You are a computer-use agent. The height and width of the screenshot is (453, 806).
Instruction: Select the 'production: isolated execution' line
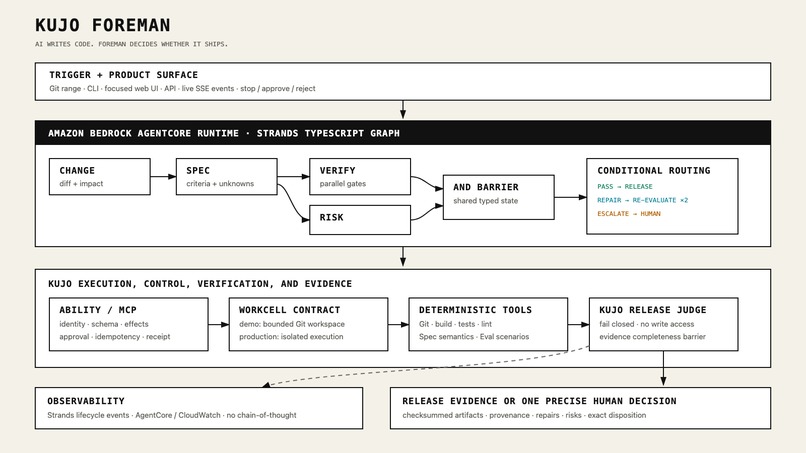[291, 336]
